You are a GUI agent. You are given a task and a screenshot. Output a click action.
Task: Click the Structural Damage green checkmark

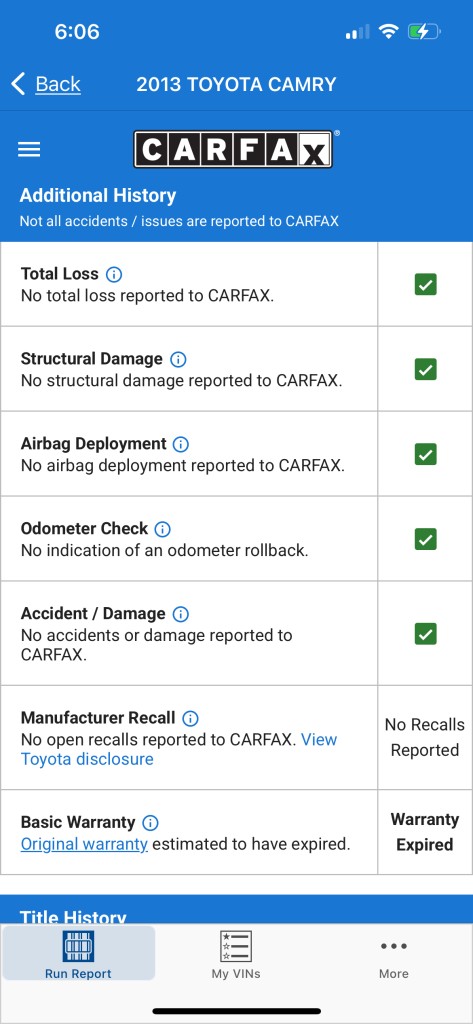point(425,369)
